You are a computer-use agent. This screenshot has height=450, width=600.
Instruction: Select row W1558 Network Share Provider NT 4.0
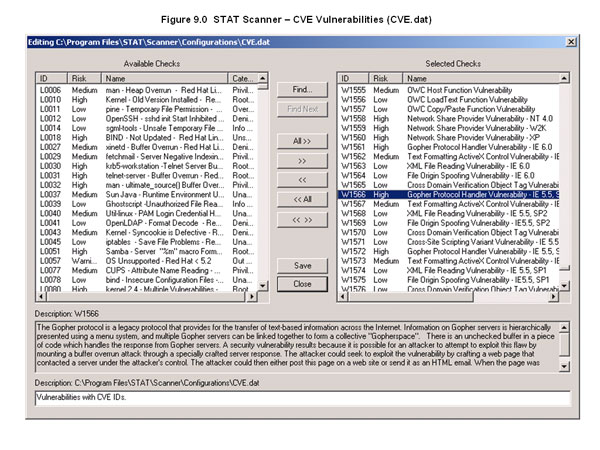click(448, 119)
